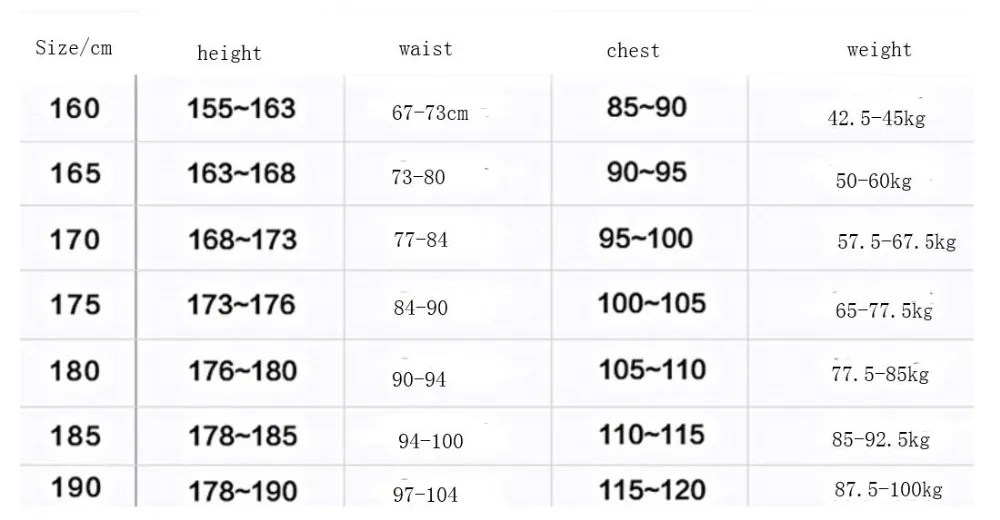Image resolution: width=1000 pixels, height=520 pixels.
Task: Click size 175 in first column
Action: coord(75,304)
